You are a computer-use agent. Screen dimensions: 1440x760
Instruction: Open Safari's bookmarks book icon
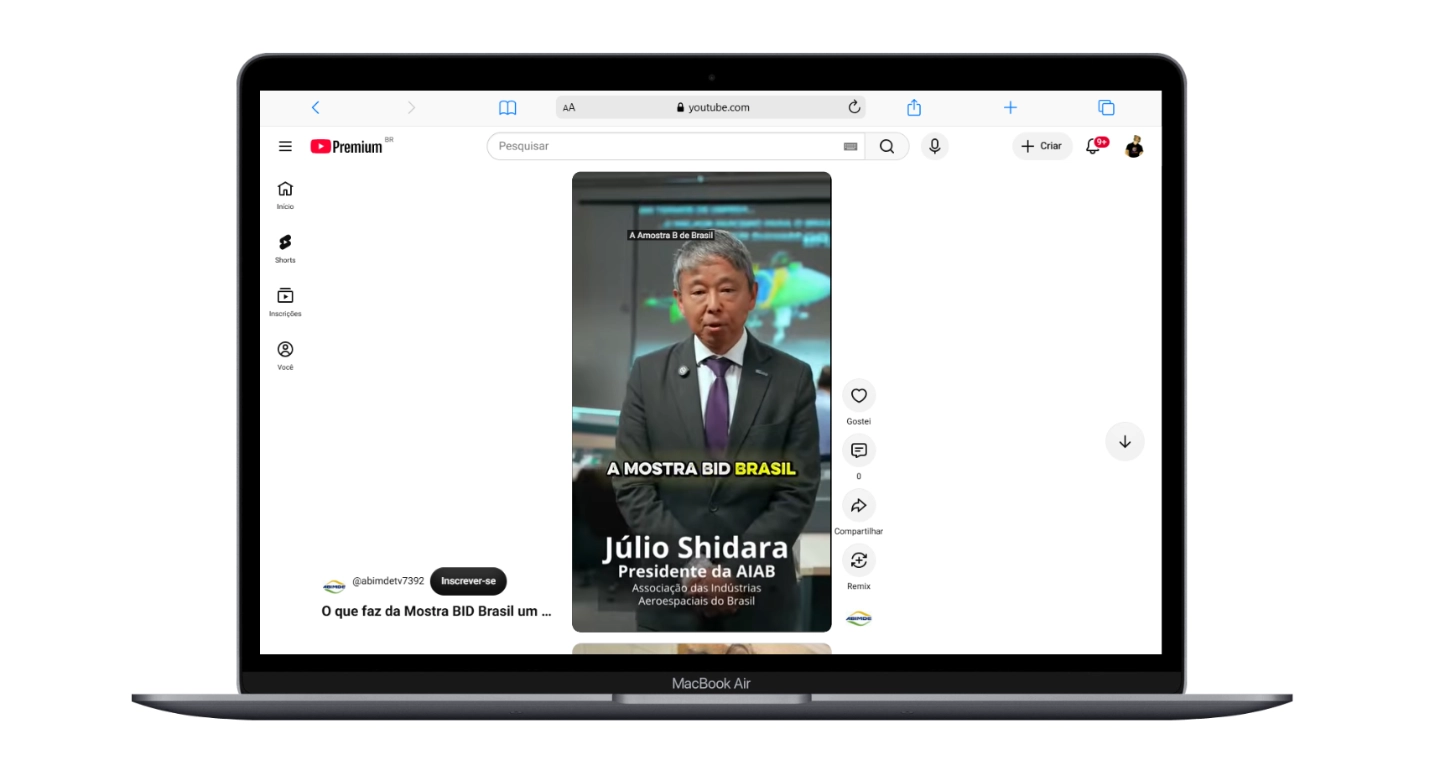click(508, 108)
